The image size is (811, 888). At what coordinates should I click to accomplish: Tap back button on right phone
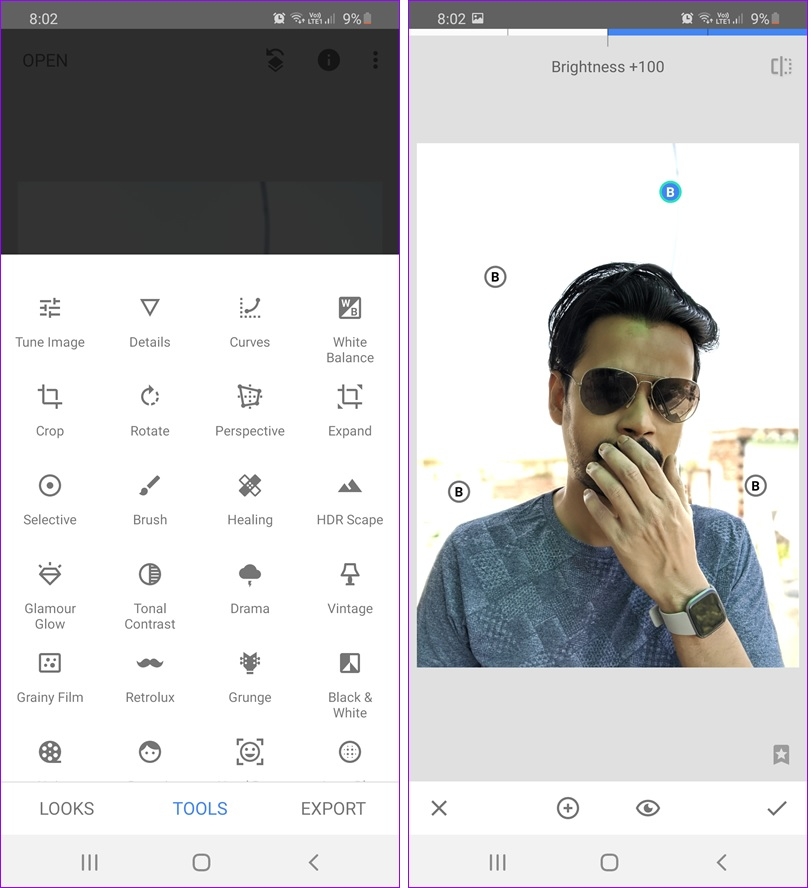[x=722, y=863]
